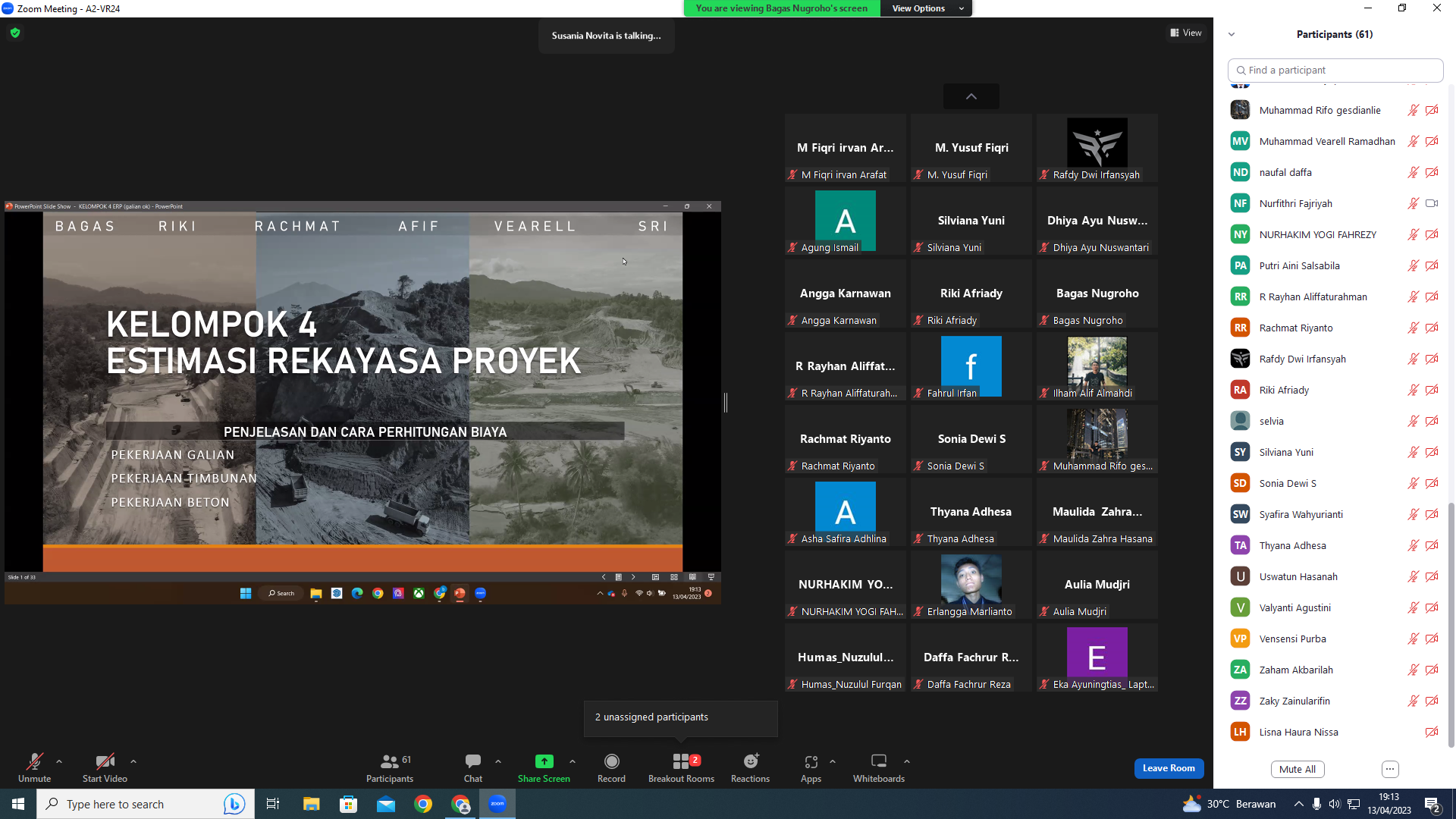Click the Agung Ismail video tile

tap(846, 221)
